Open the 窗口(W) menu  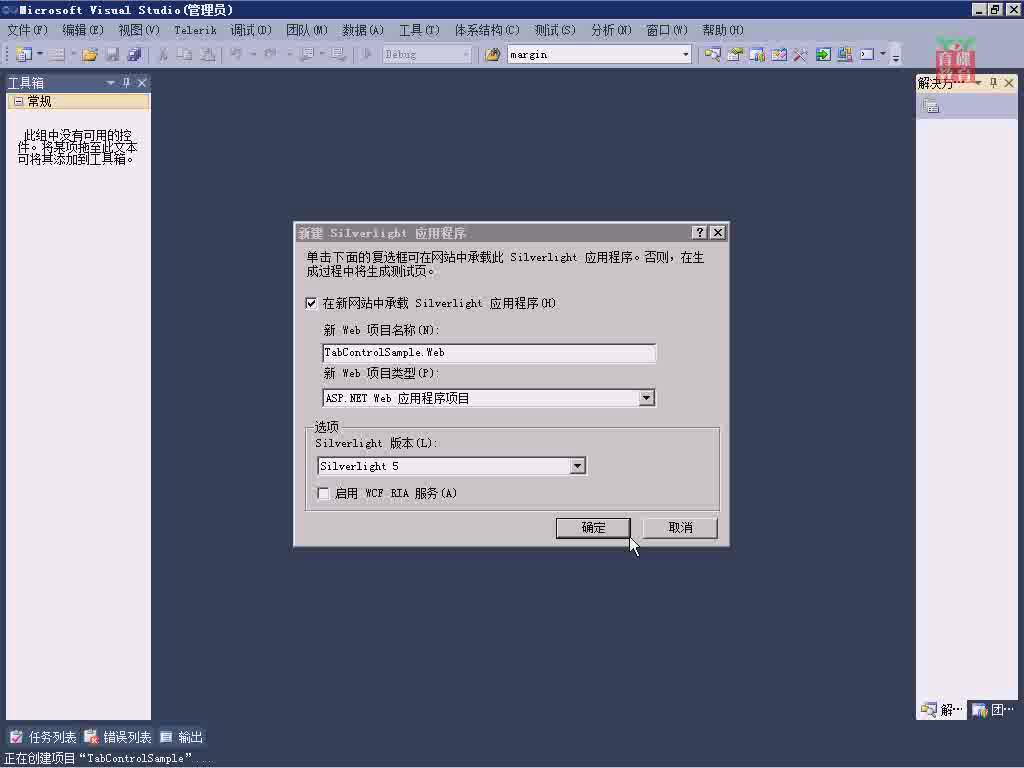point(667,30)
